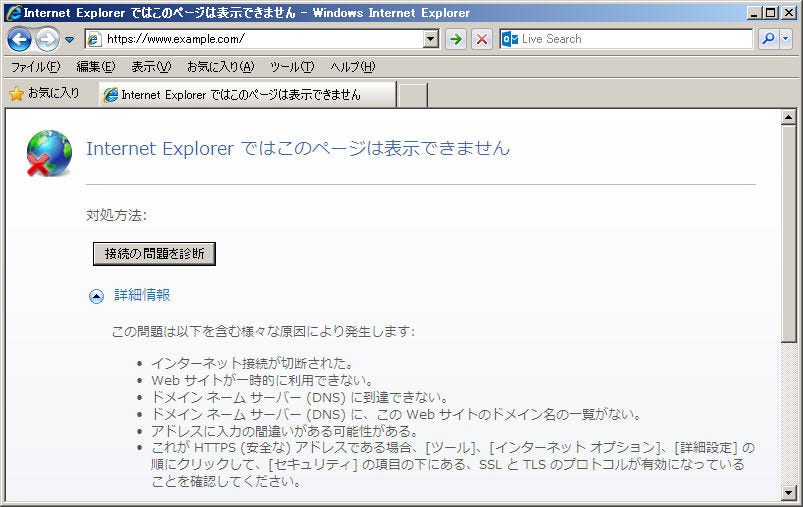Click the globe error icon in page
The height and width of the screenshot is (507, 803).
click(x=49, y=153)
